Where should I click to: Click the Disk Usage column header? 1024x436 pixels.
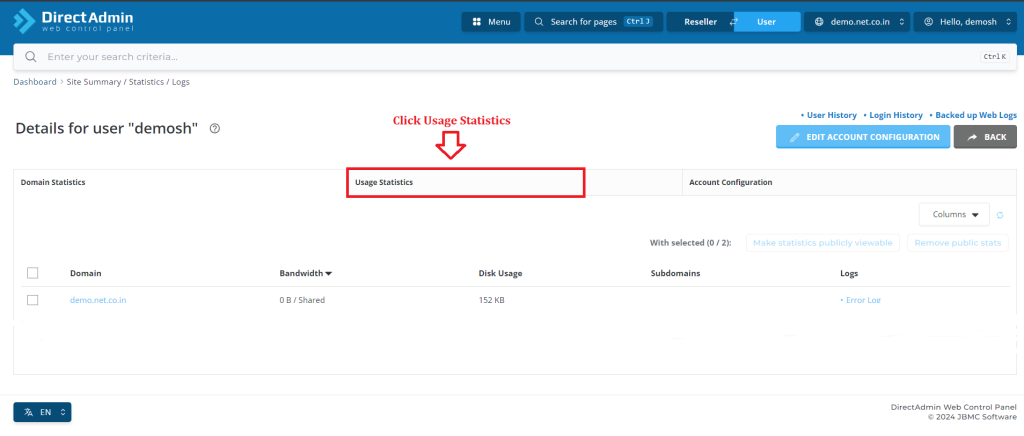click(x=500, y=273)
